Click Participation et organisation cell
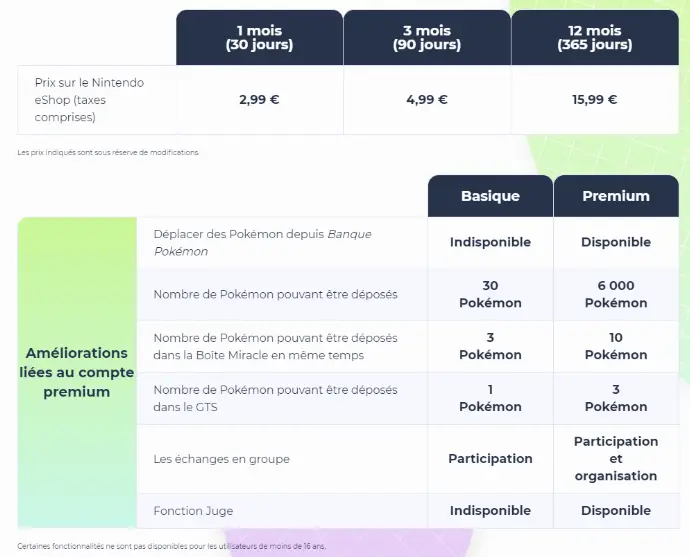Image resolution: width=690 pixels, height=557 pixels. tap(616, 459)
